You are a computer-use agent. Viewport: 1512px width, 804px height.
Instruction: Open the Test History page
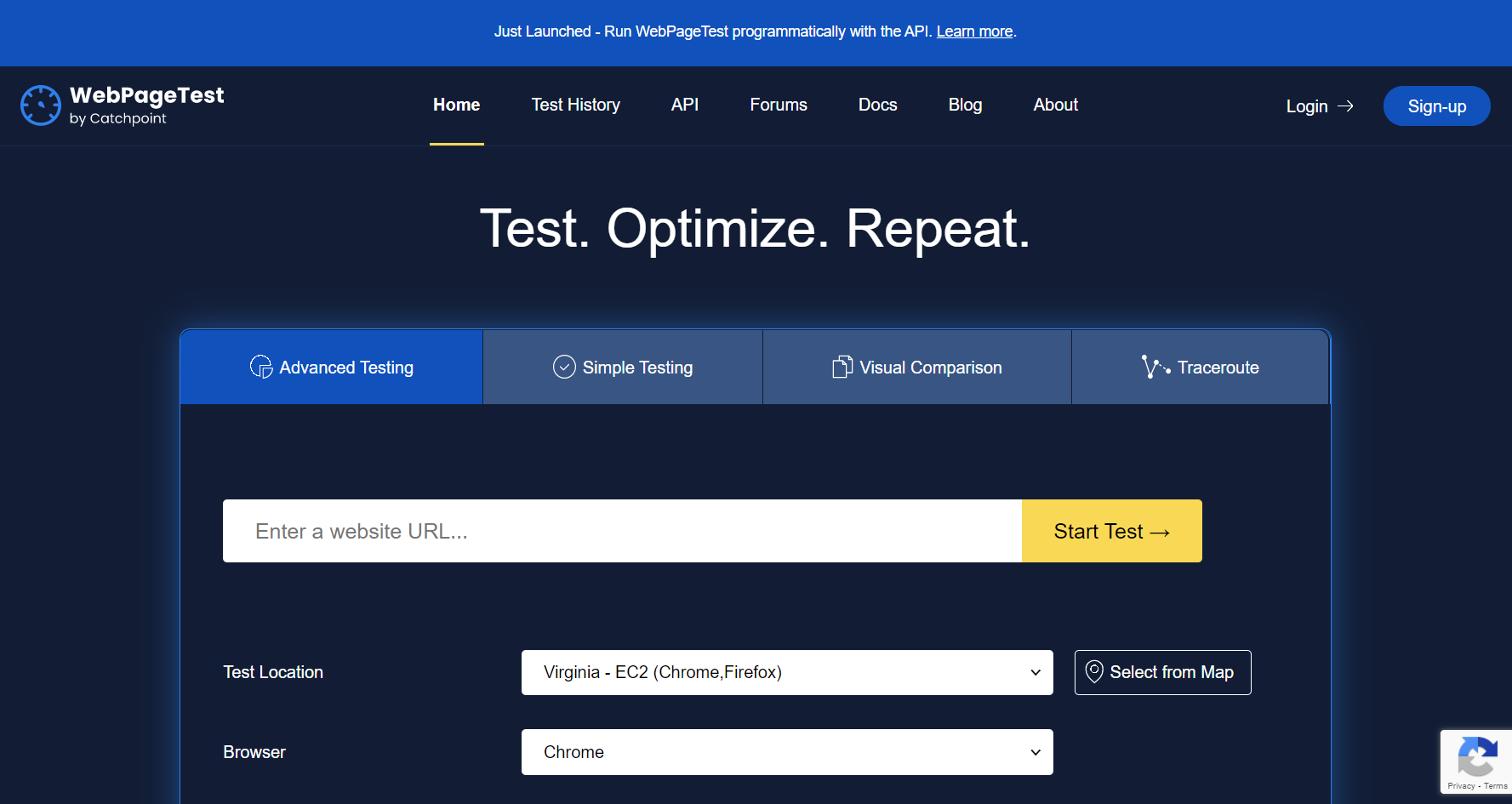click(x=575, y=105)
